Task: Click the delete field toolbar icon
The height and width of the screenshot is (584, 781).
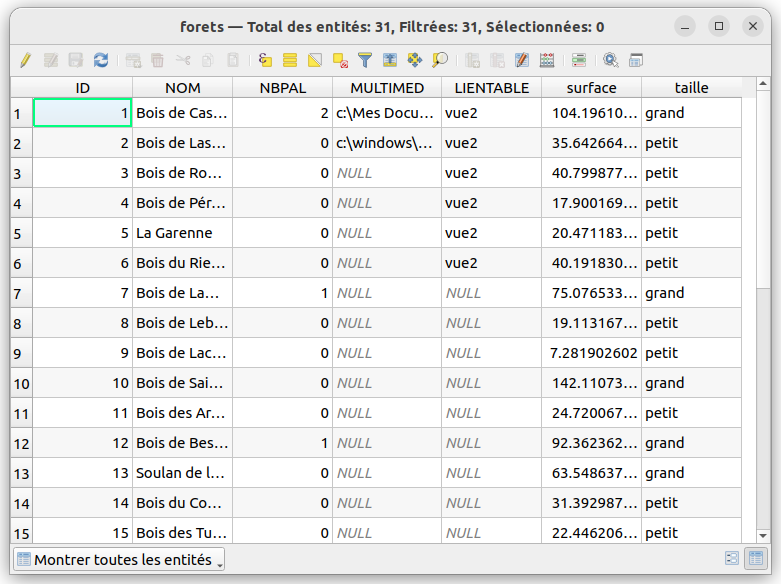Action: [x=497, y=61]
